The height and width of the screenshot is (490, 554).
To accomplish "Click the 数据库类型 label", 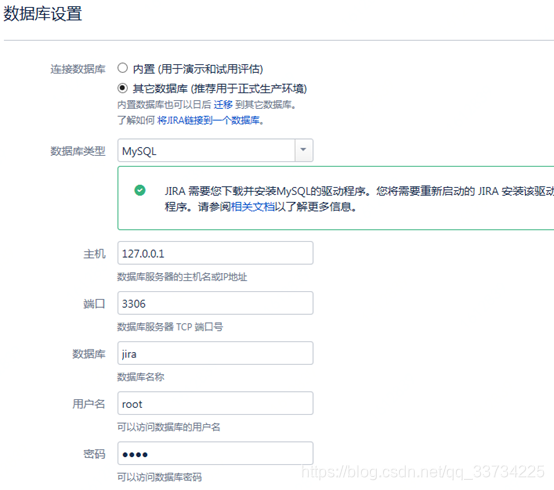I will (x=78, y=151).
